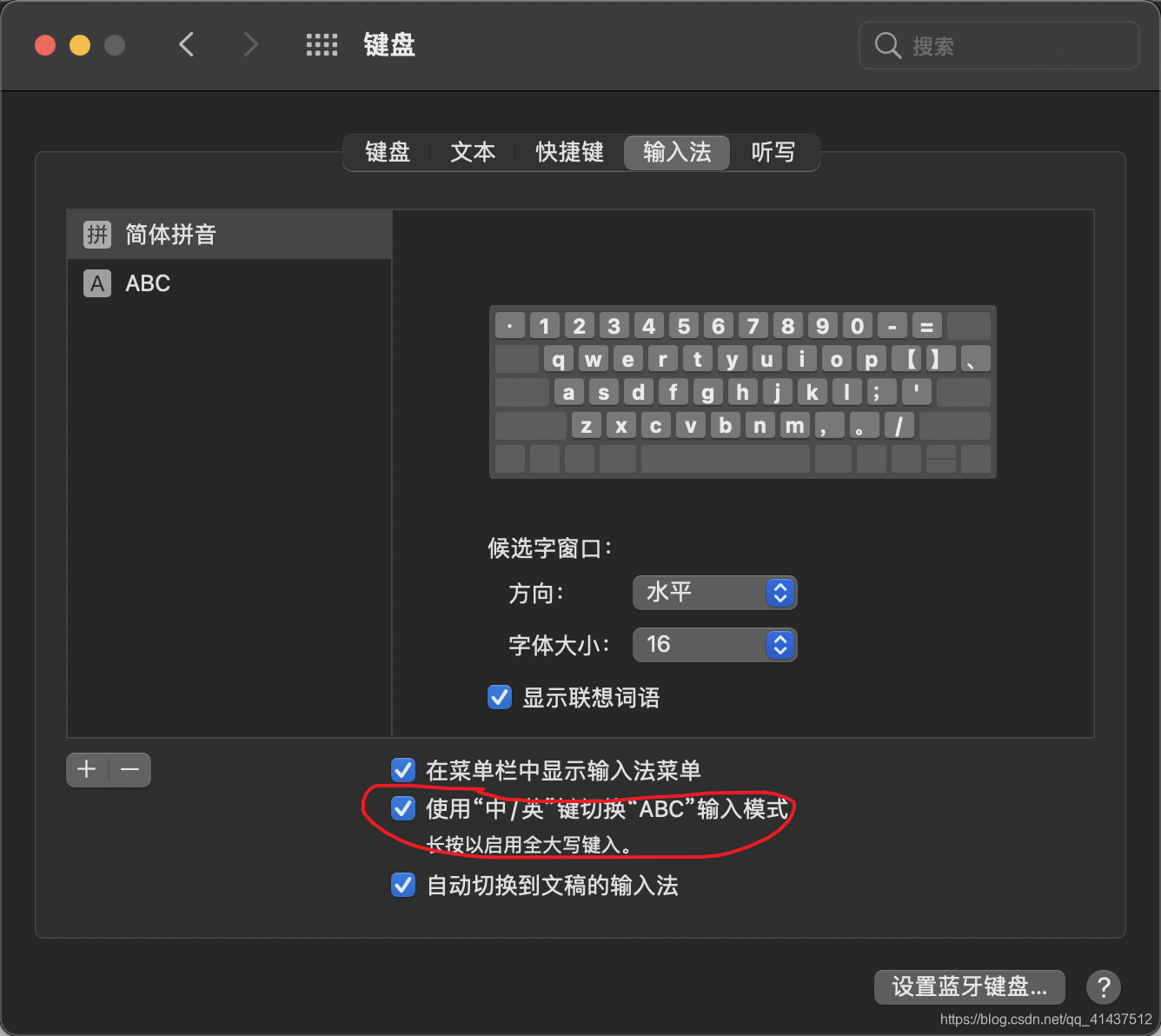Click the 候选字窗口 heading text
This screenshot has height=1036, width=1161.
click(550, 548)
